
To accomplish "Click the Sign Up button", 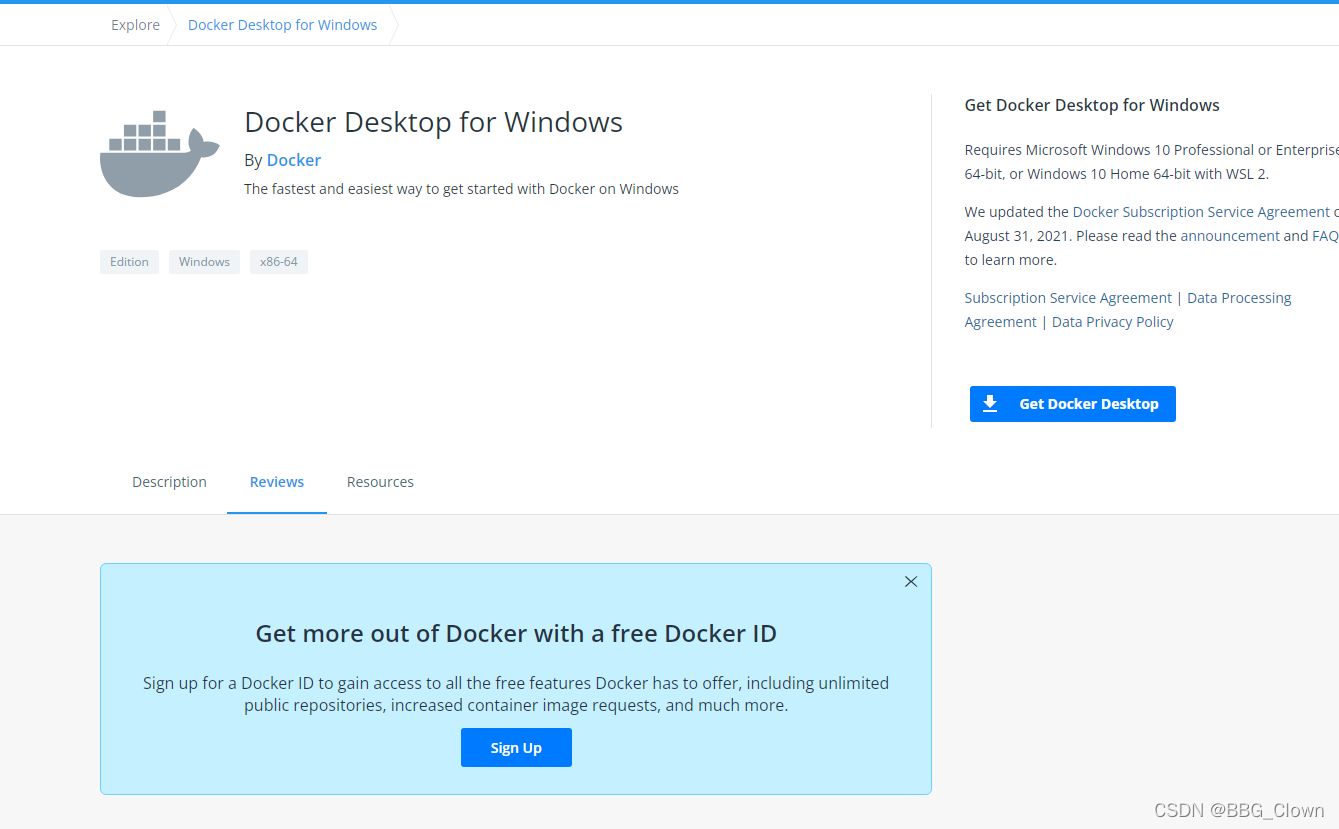I will point(516,748).
